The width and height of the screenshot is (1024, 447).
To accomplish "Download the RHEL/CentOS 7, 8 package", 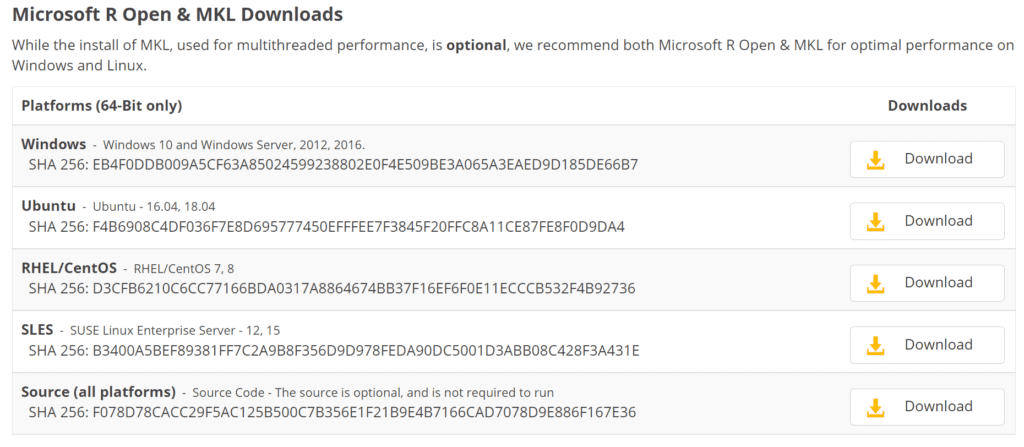I will click(x=927, y=283).
